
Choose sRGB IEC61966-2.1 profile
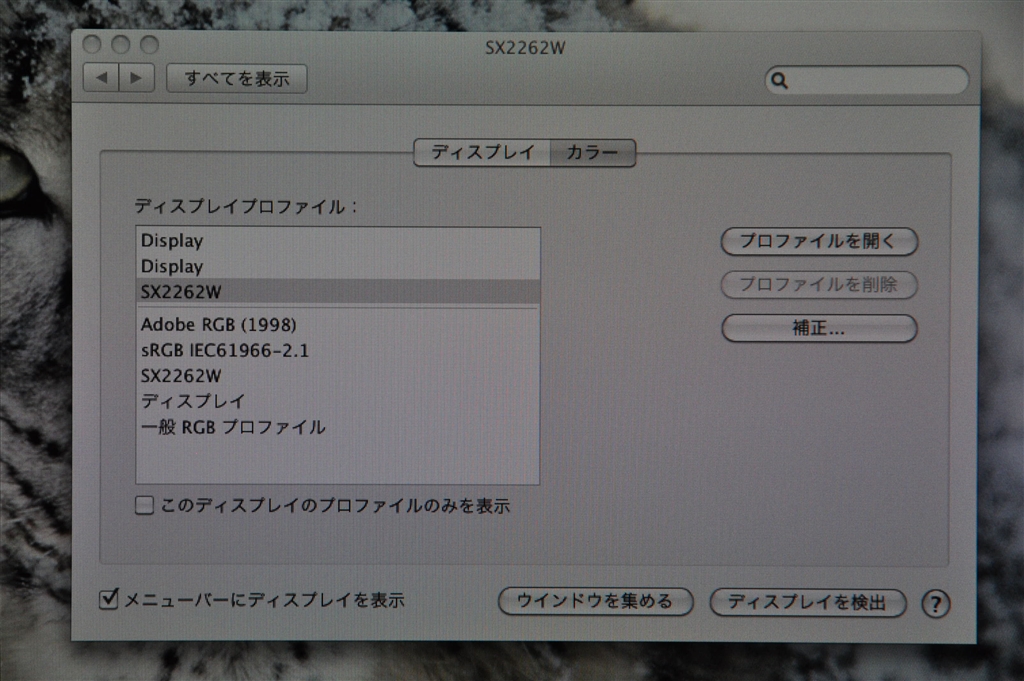click(x=338, y=351)
